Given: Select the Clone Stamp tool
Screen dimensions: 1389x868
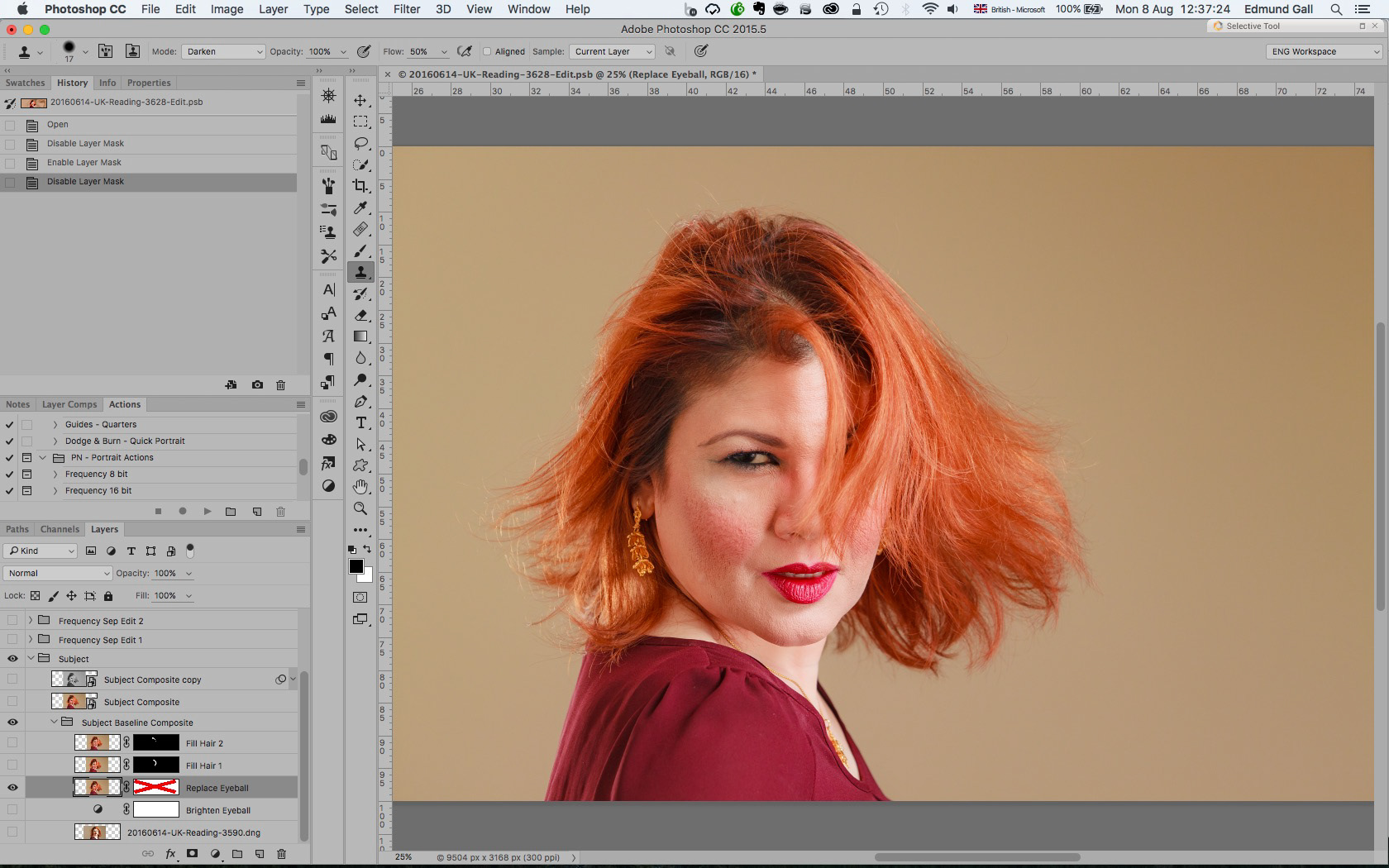Looking at the screenshot, I should (x=360, y=272).
